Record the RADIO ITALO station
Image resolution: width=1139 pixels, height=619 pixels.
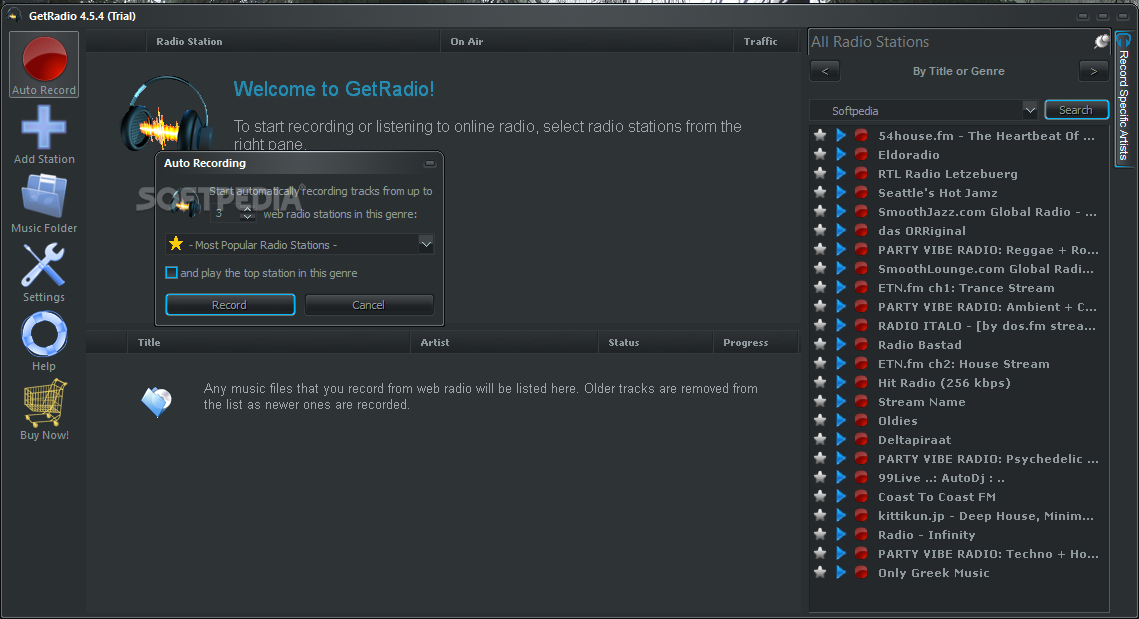coord(861,325)
